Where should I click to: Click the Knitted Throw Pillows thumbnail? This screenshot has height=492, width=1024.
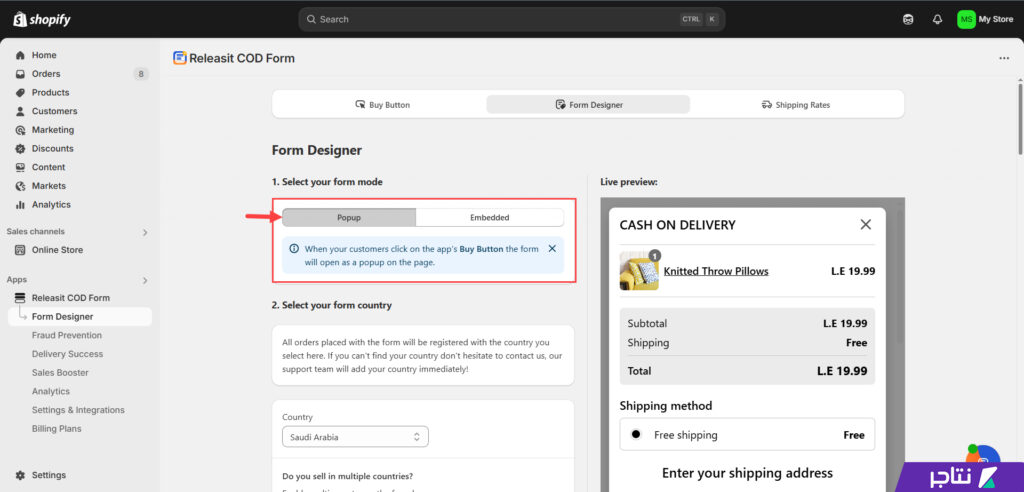[x=639, y=271]
